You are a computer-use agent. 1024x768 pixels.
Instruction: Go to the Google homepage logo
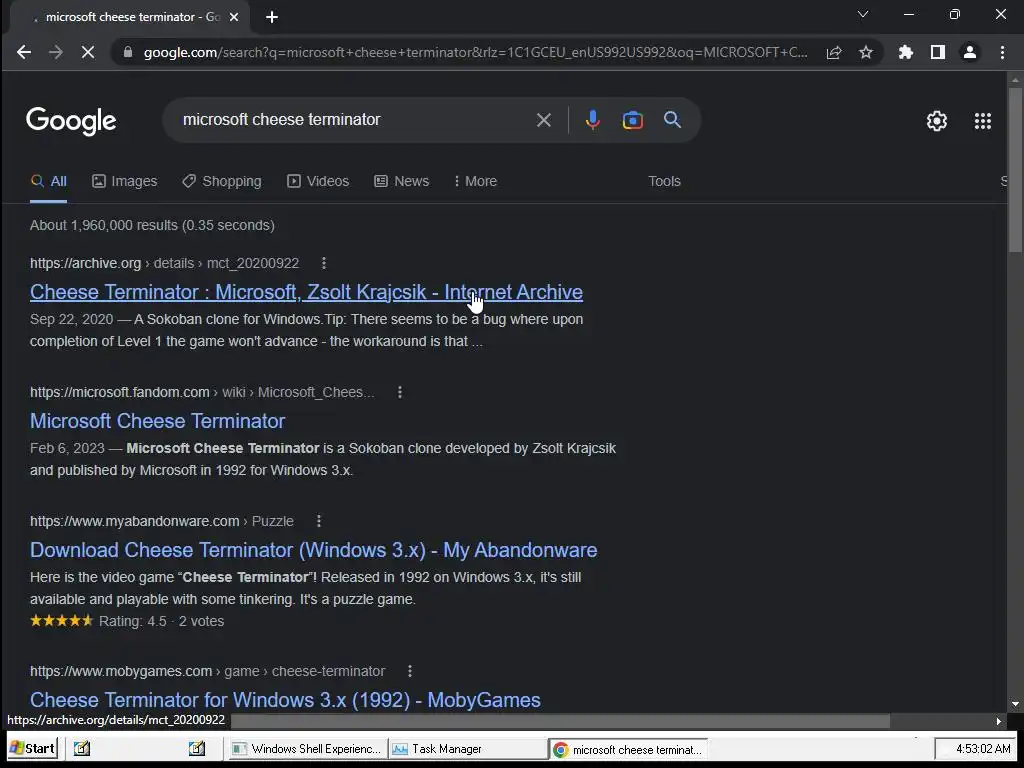click(x=71, y=121)
